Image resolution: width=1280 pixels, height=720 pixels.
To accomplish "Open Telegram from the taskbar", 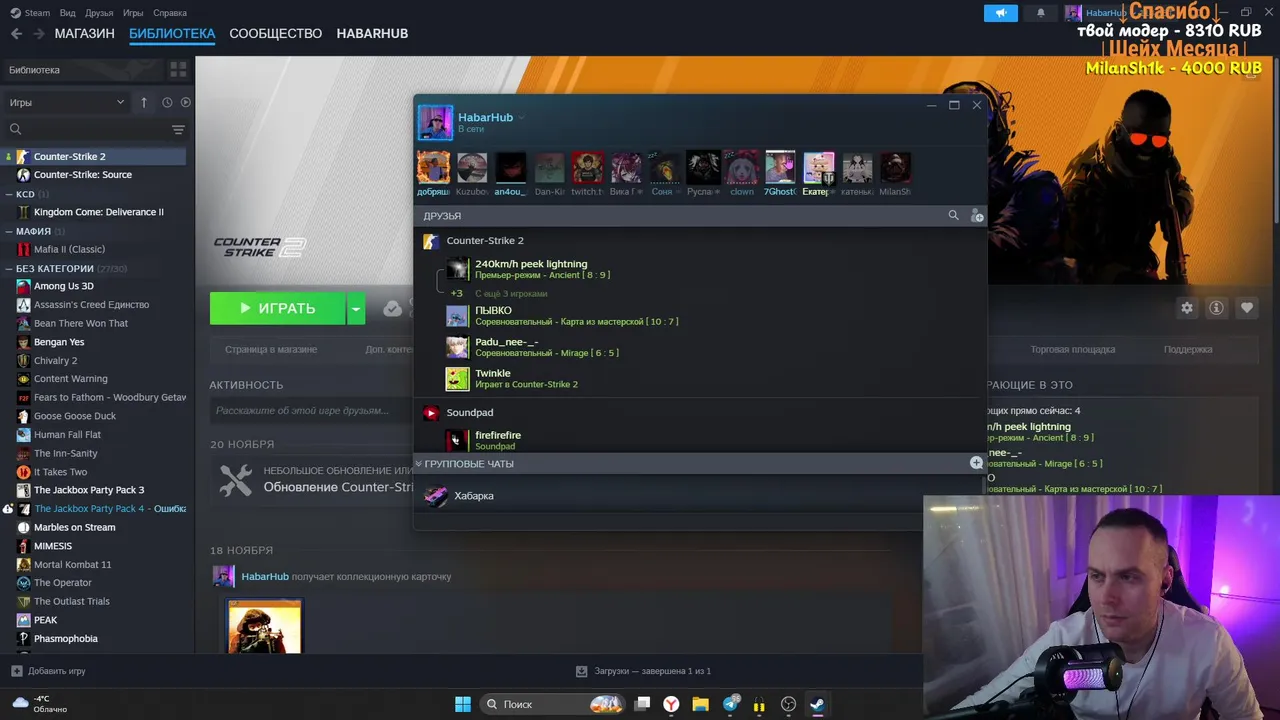I will [731, 704].
